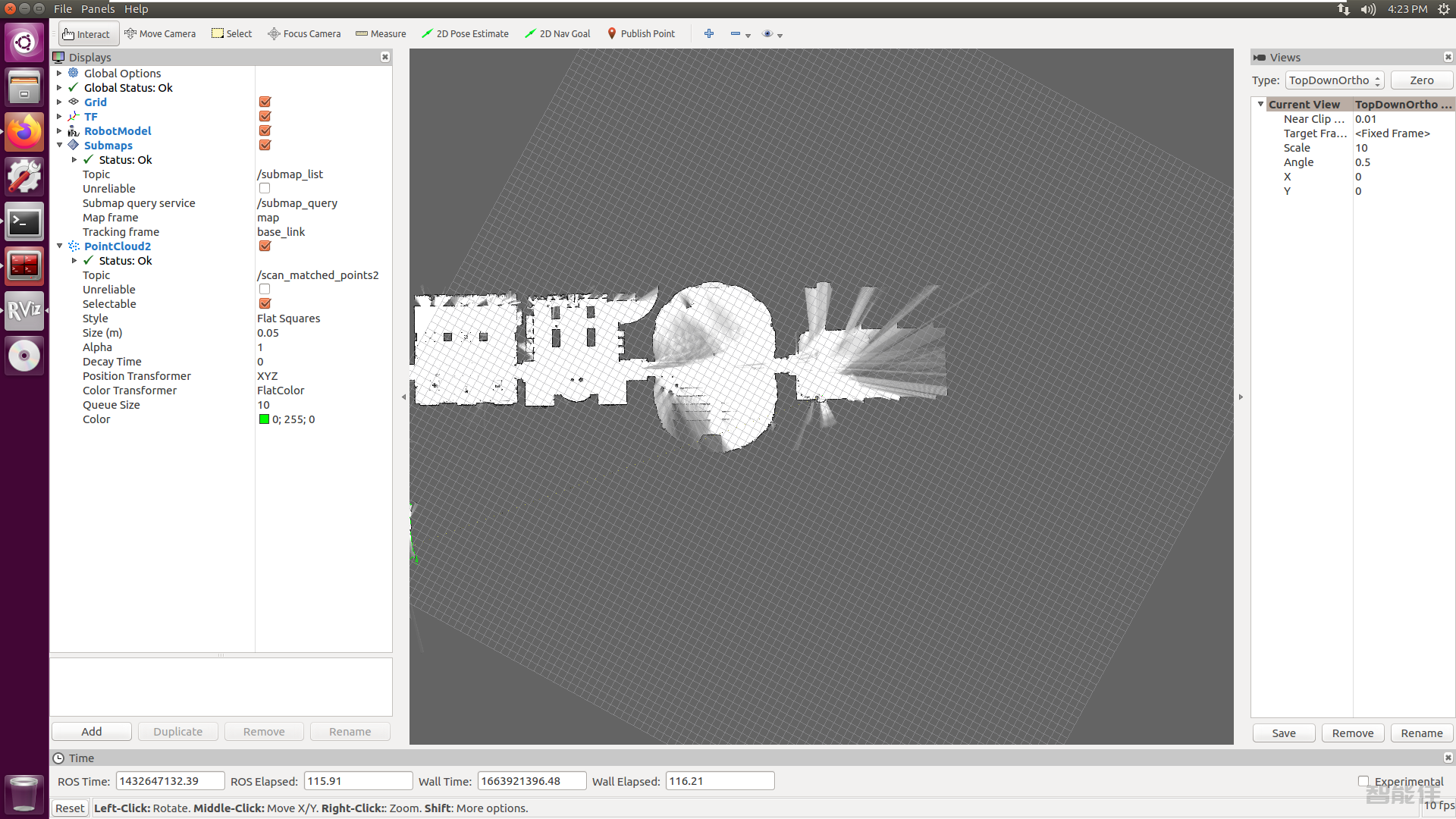Pick the 2D Nav Goal tool
The height and width of the screenshot is (819, 1456).
[557, 33]
